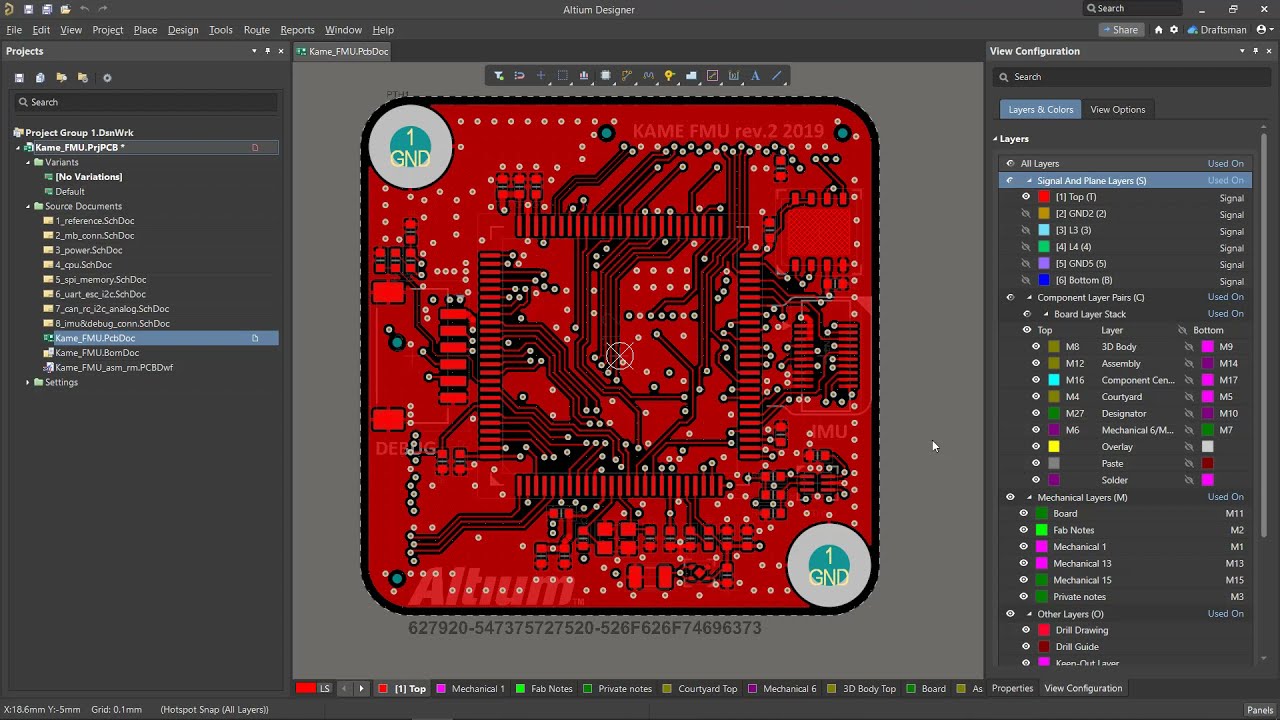Select the place text string tool
This screenshot has width=1280, height=720.
coord(755,76)
